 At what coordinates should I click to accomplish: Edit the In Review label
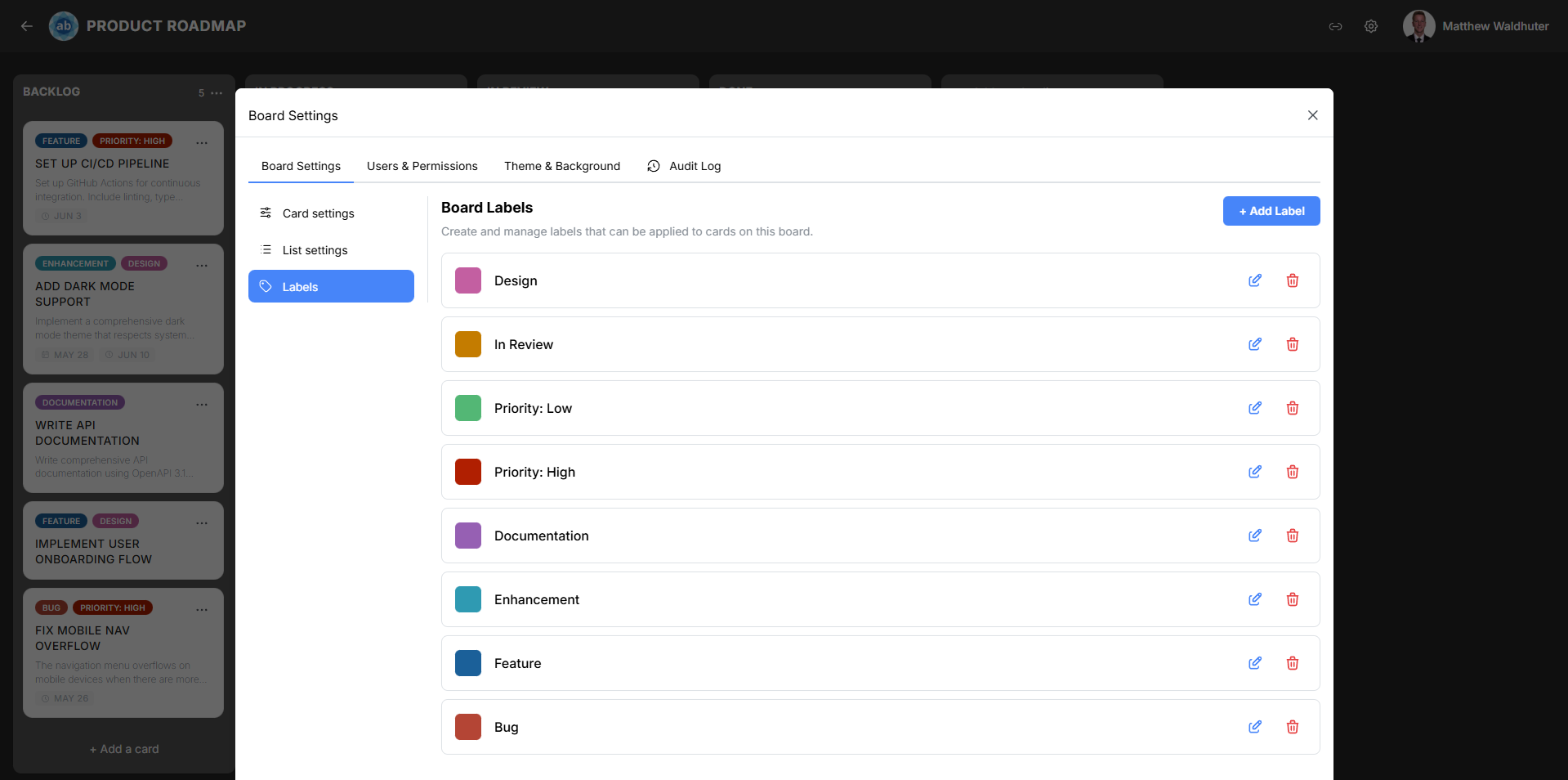pos(1255,344)
